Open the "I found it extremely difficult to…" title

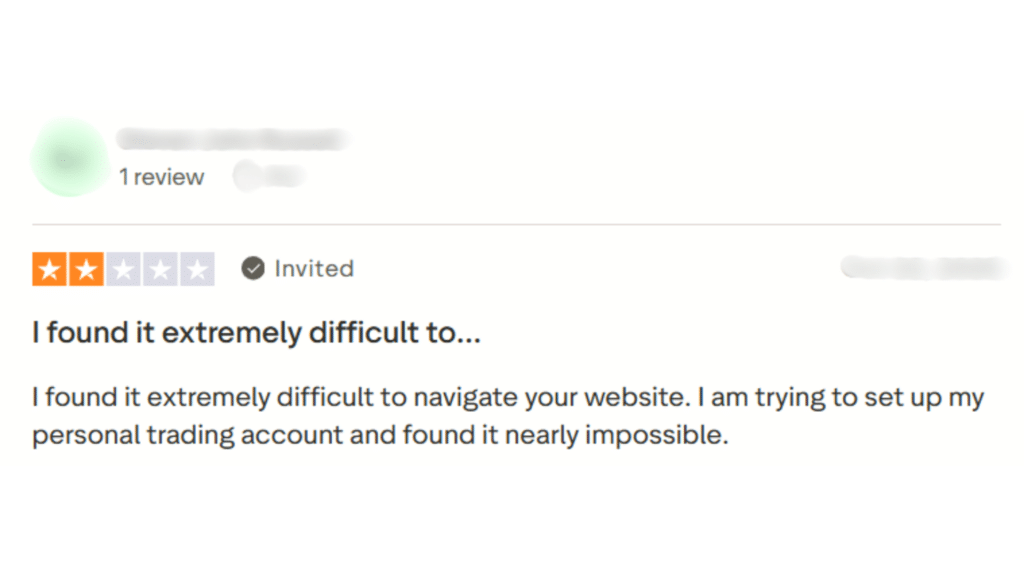[256, 333]
